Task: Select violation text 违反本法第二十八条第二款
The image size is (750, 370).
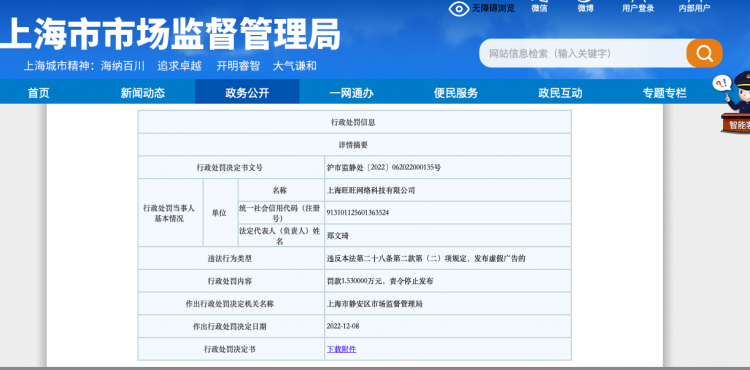Action: (x=375, y=259)
